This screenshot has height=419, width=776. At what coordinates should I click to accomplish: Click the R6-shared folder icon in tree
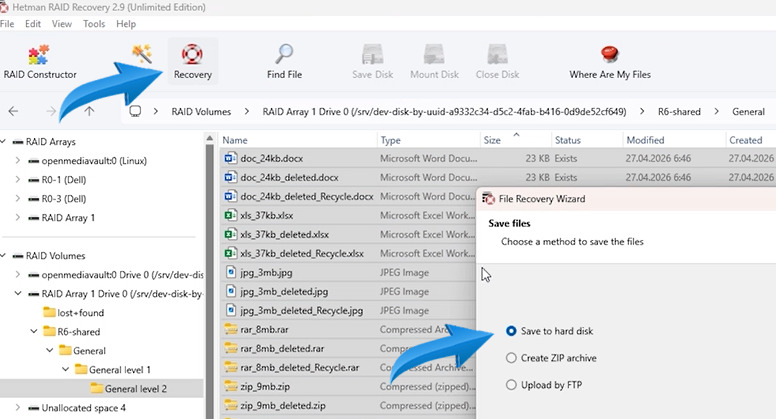49,331
